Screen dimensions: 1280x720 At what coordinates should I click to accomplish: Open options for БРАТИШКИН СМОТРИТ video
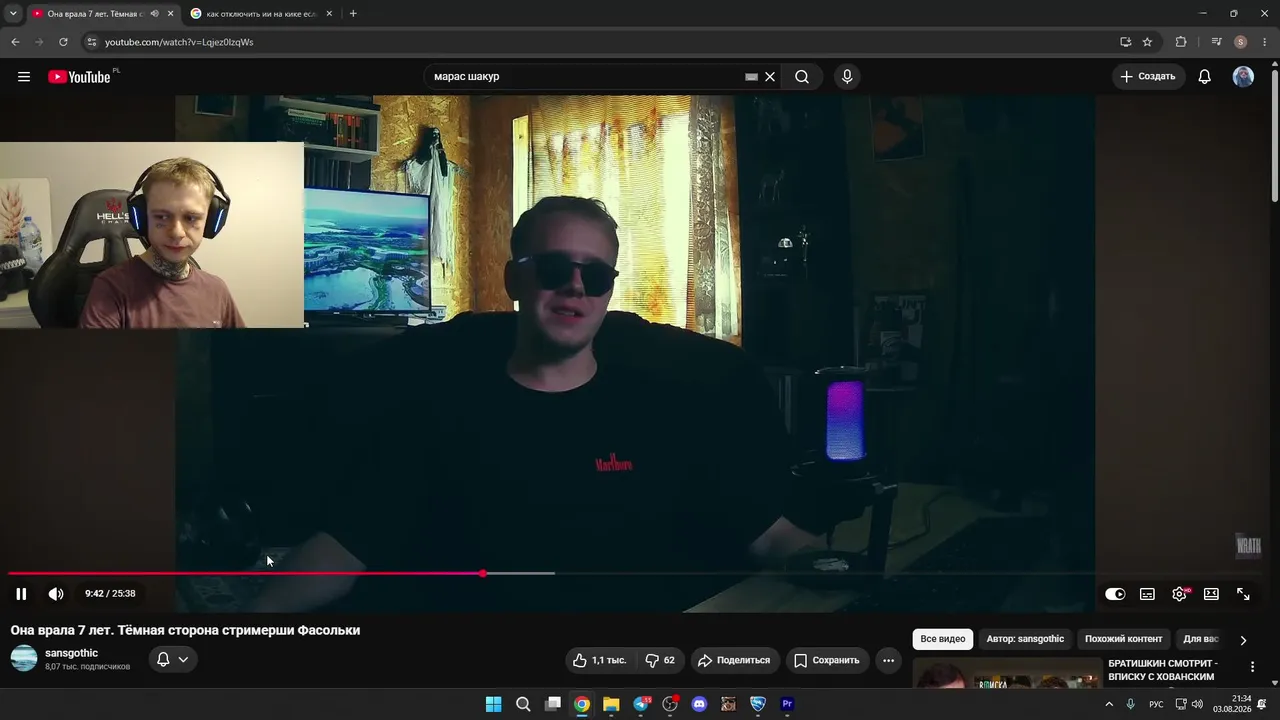click(x=1252, y=667)
